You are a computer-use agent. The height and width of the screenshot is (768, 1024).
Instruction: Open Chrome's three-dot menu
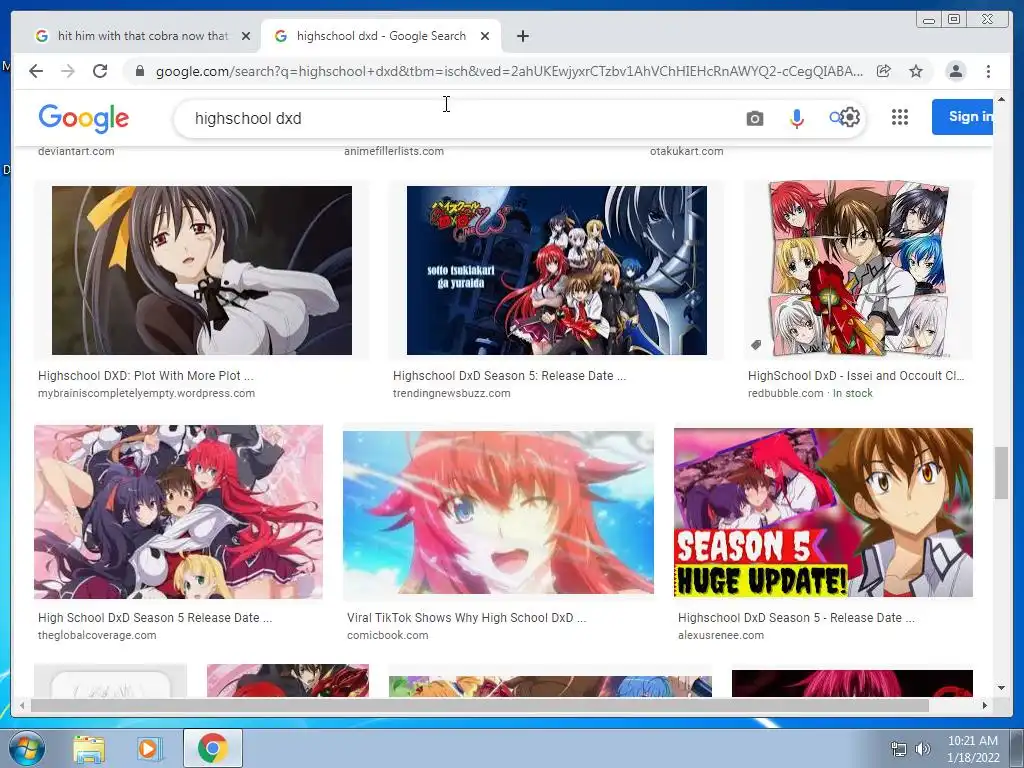coord(988,71)
